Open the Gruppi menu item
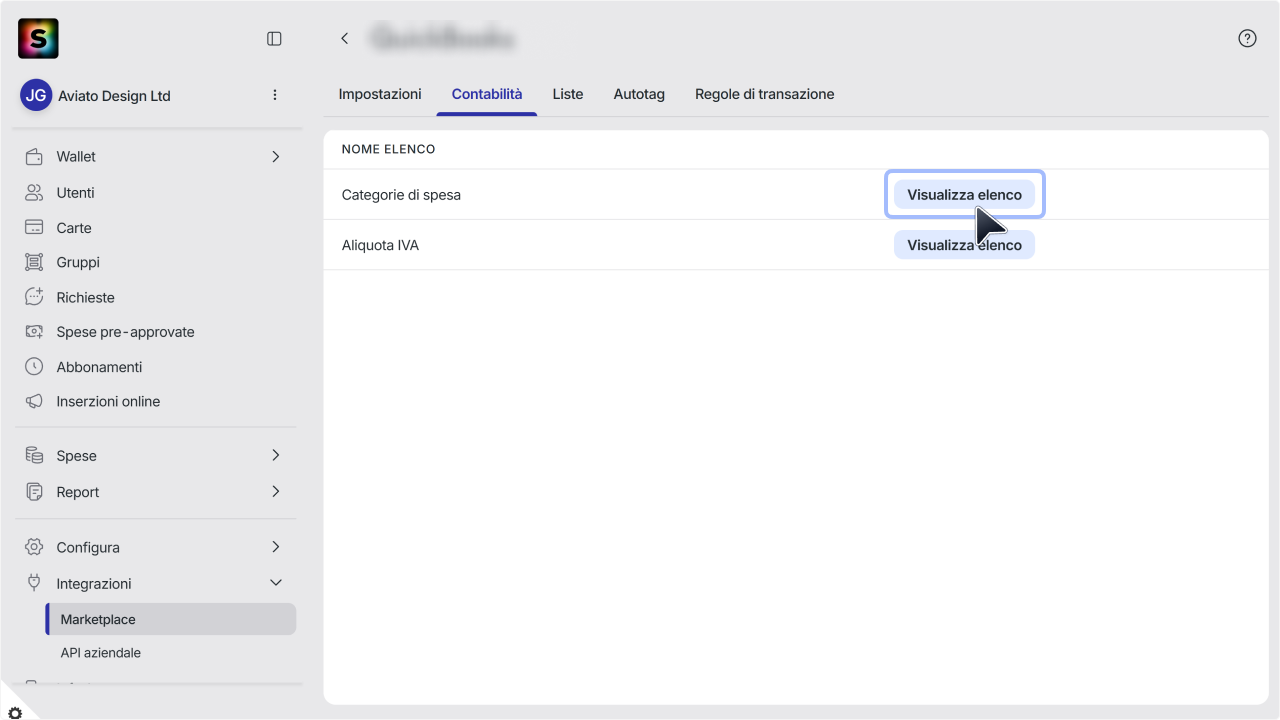This screenshot has width=1280, height=720. [78, 262]
